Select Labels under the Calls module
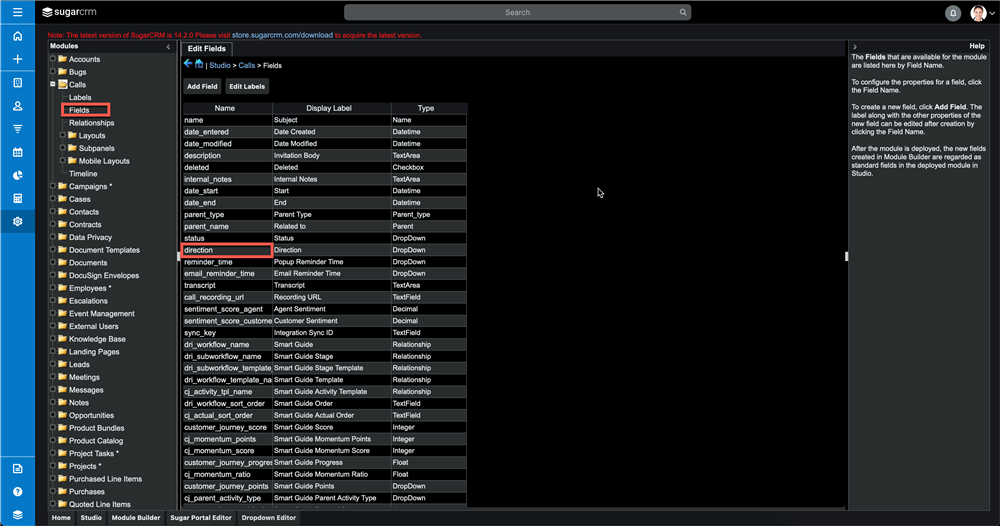The width and height of the screenshot is (1000, 526). pos(80,98)
